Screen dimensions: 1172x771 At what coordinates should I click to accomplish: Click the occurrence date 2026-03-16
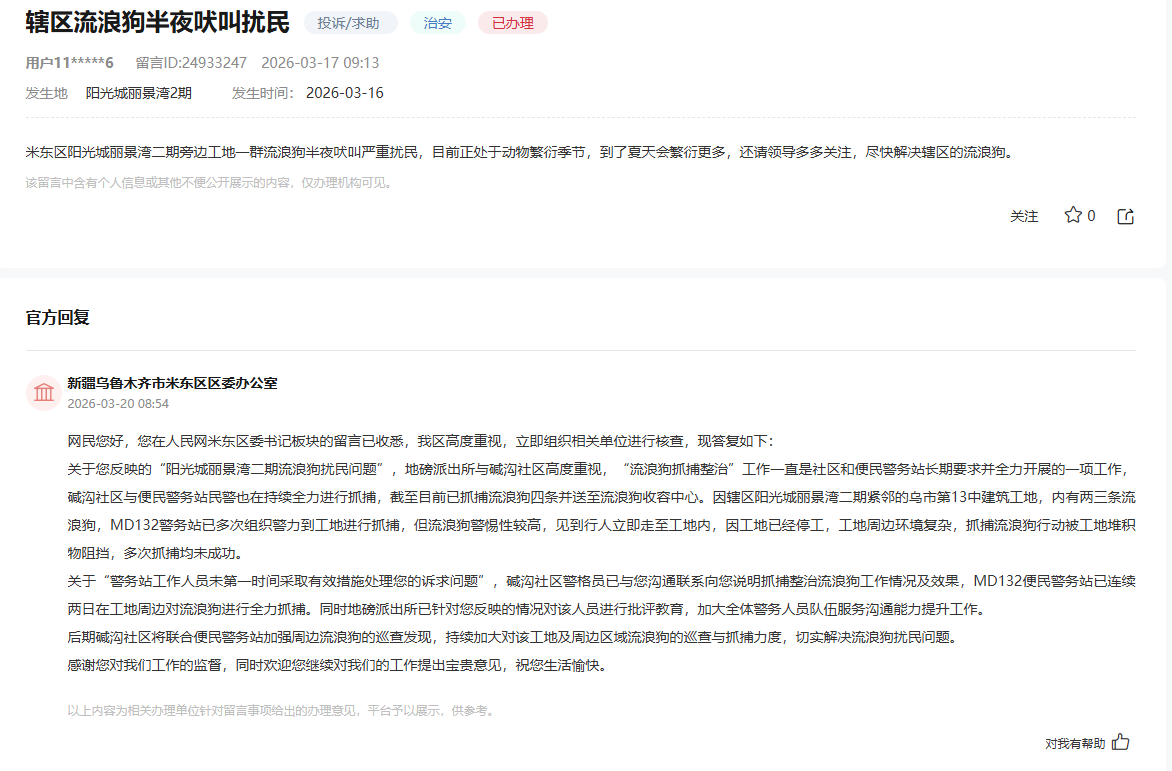coord(344,93)
